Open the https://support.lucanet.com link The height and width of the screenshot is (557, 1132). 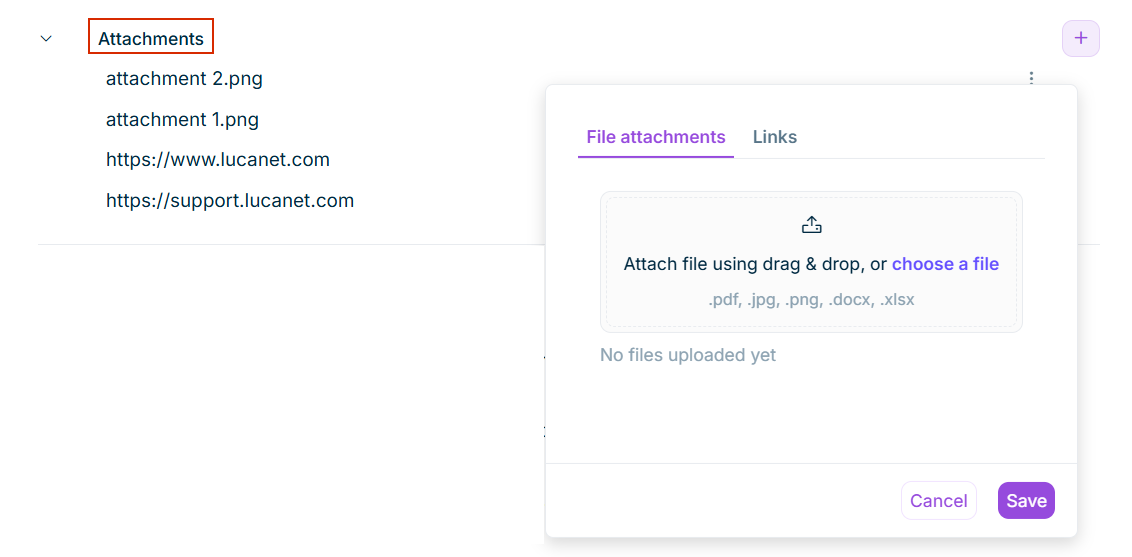coord(230,201)
